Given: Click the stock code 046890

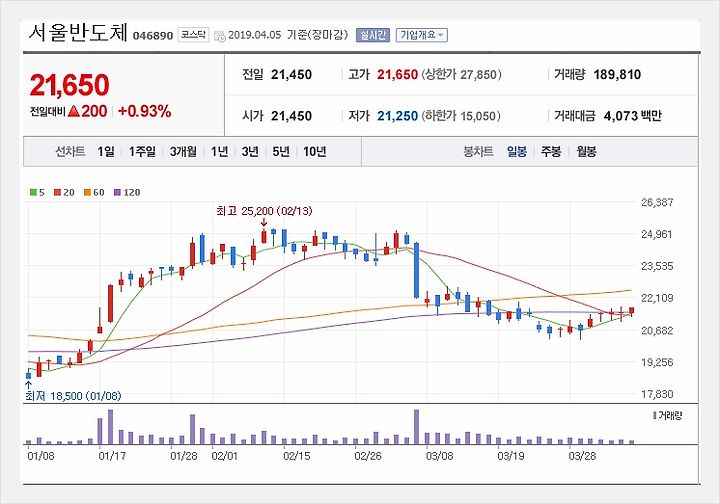Looking at the screenshot, I should pos(153,36).
